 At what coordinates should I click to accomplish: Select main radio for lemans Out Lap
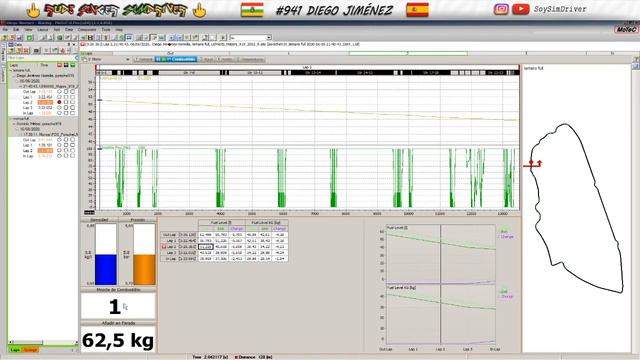(59, 92)
